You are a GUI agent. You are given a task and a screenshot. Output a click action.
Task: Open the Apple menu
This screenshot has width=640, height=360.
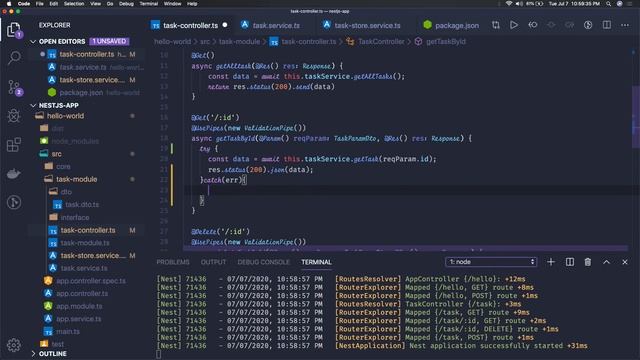coord(9,4)
